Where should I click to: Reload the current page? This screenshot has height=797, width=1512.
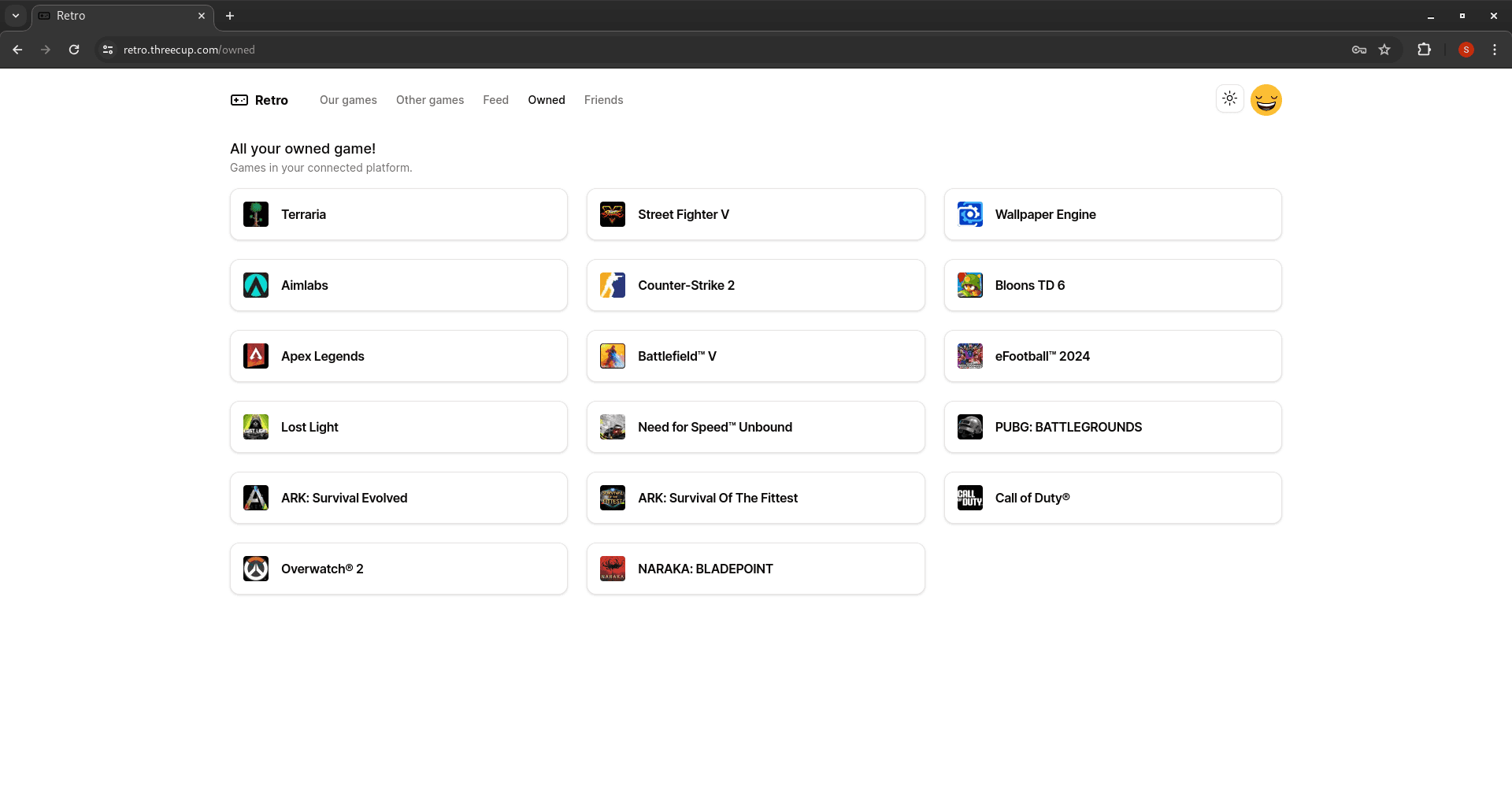[x=74, y=50]
